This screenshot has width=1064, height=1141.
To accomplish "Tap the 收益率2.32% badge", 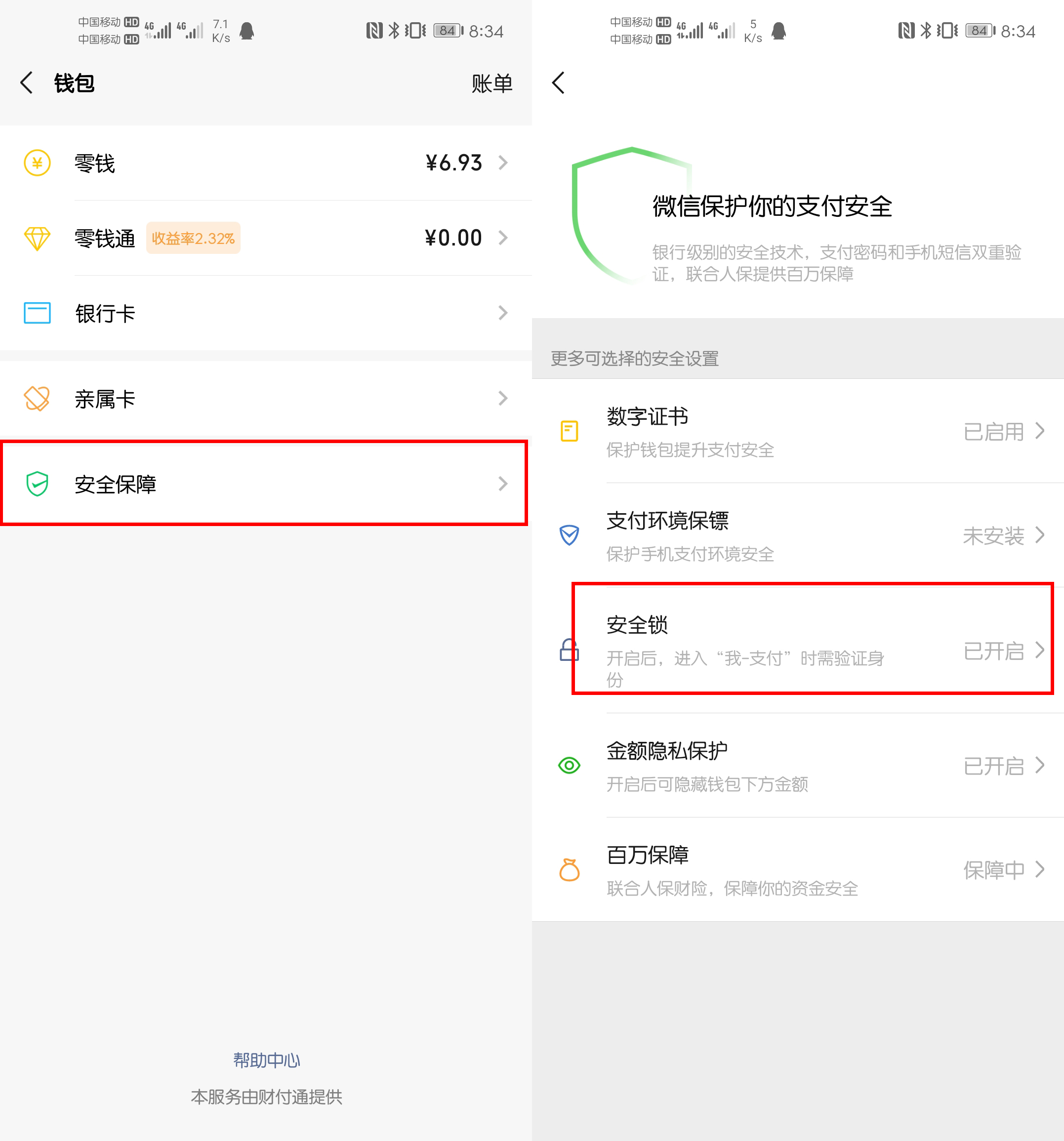I will (194, 238).
